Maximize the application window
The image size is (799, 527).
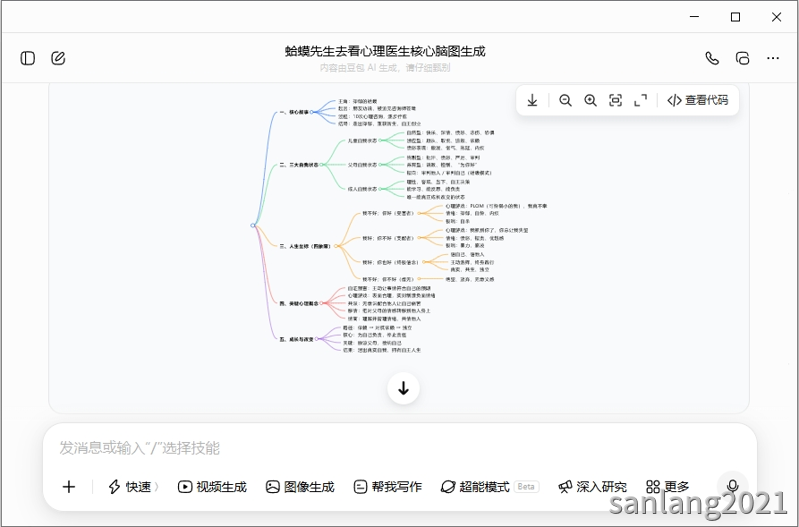(x=735, y=17)
